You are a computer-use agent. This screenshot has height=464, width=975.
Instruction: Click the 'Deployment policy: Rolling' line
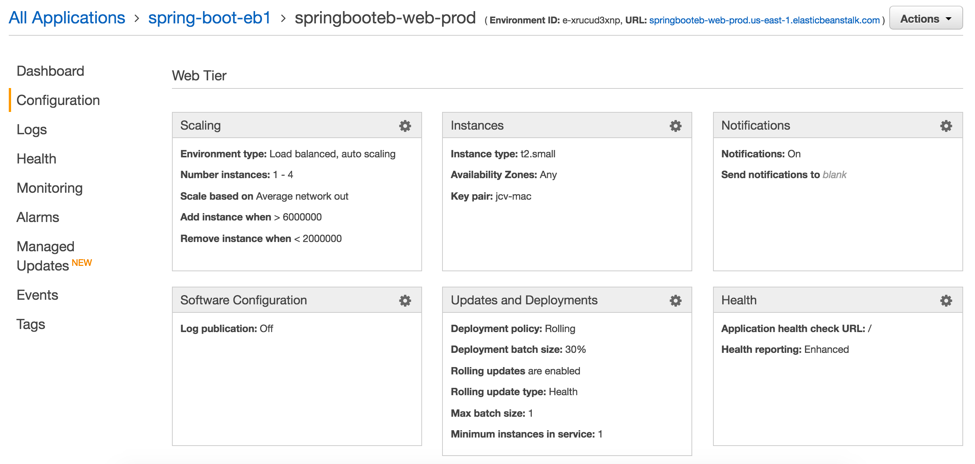pos(513,328)
